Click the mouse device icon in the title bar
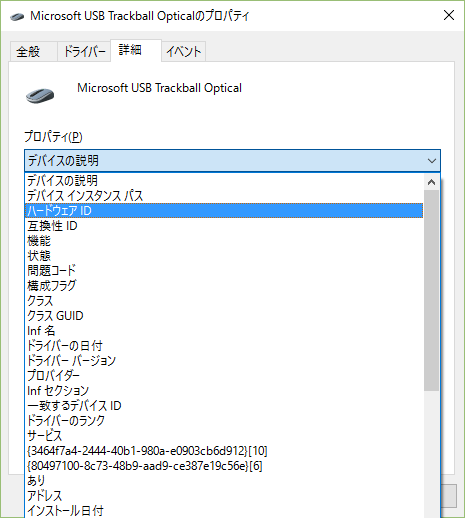The height and width of the screenshot is (518, 465). coord(17,16)
